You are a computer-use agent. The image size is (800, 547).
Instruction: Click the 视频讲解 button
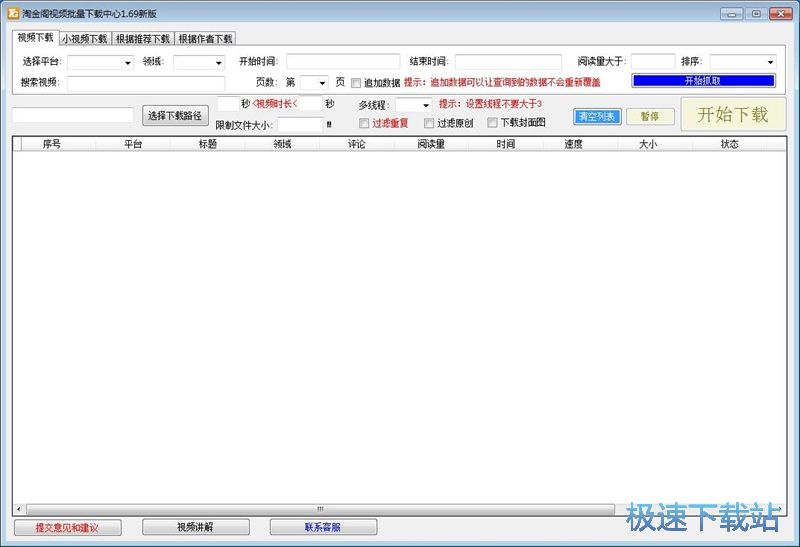[195, 527]
